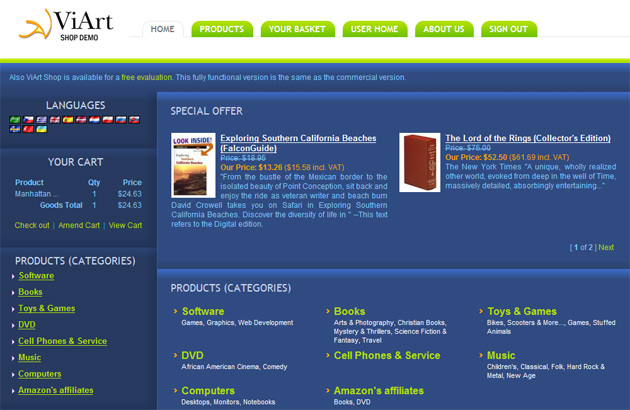Select the Turkish flag language icon
This screenshot has height=410, width=630.
(28, 129)
